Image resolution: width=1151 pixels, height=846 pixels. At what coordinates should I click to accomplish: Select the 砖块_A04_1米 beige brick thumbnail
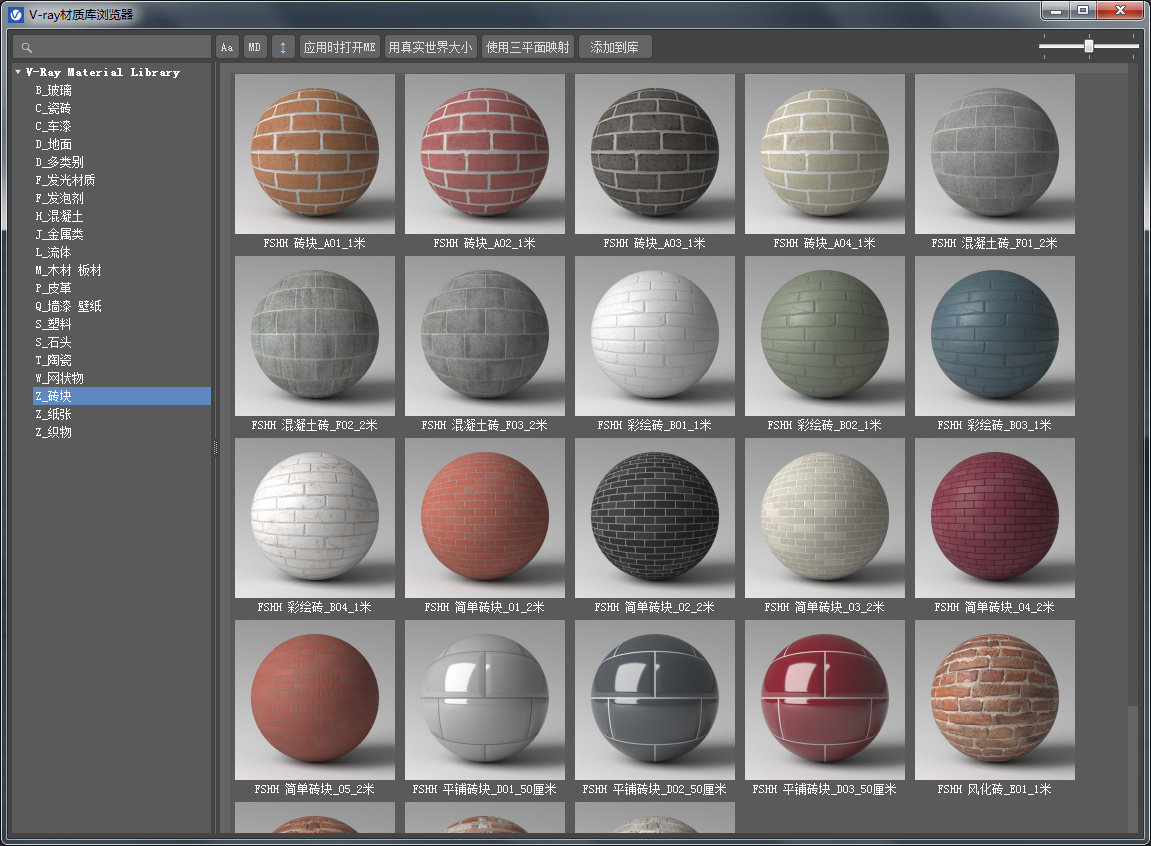click(825, 154)
